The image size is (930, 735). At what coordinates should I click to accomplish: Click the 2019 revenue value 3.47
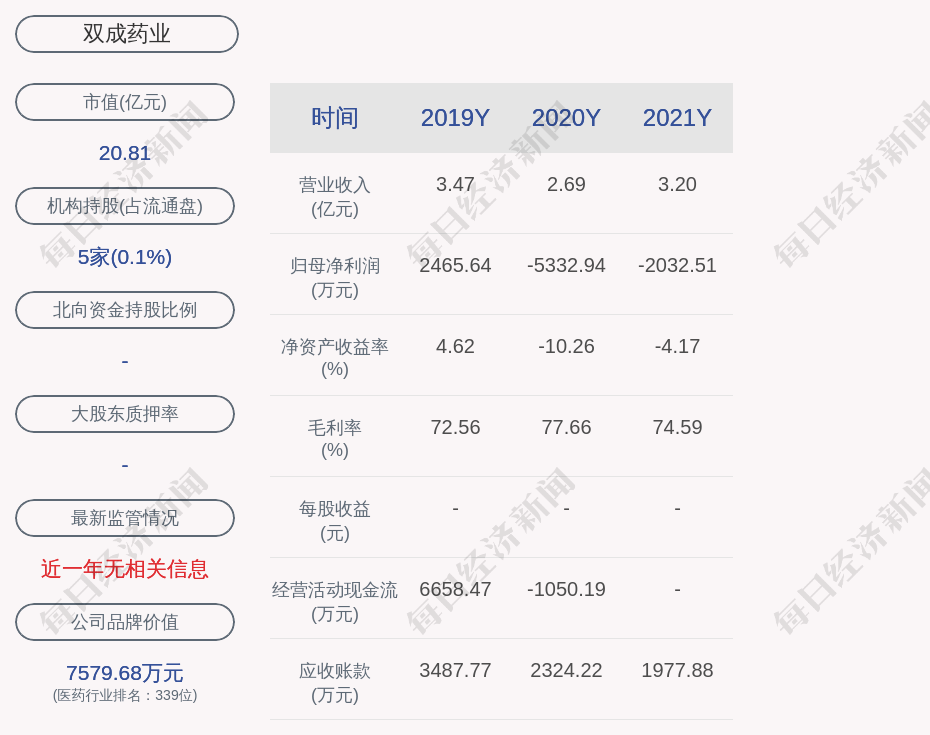pyautogui.click(x=455, y=184)
